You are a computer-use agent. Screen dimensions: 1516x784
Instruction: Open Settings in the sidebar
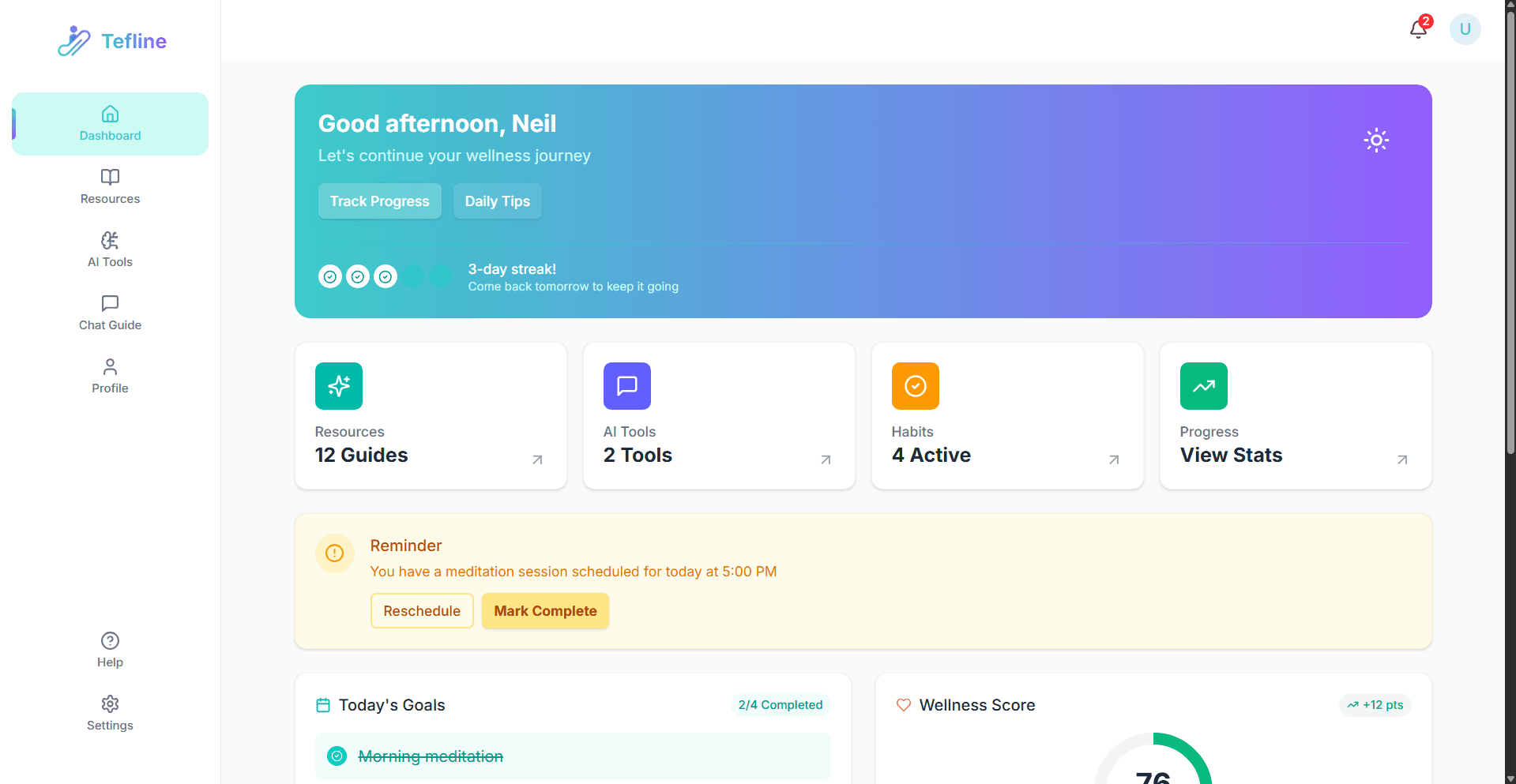pos(110,714)
